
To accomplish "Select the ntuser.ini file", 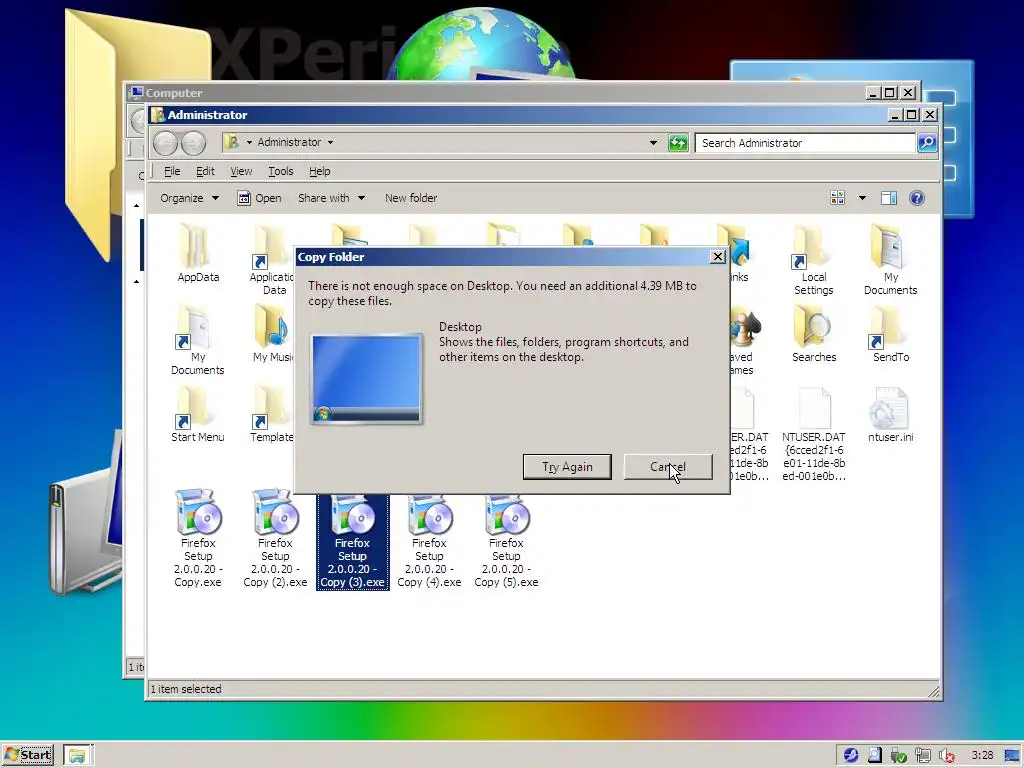I will point(890,414).
